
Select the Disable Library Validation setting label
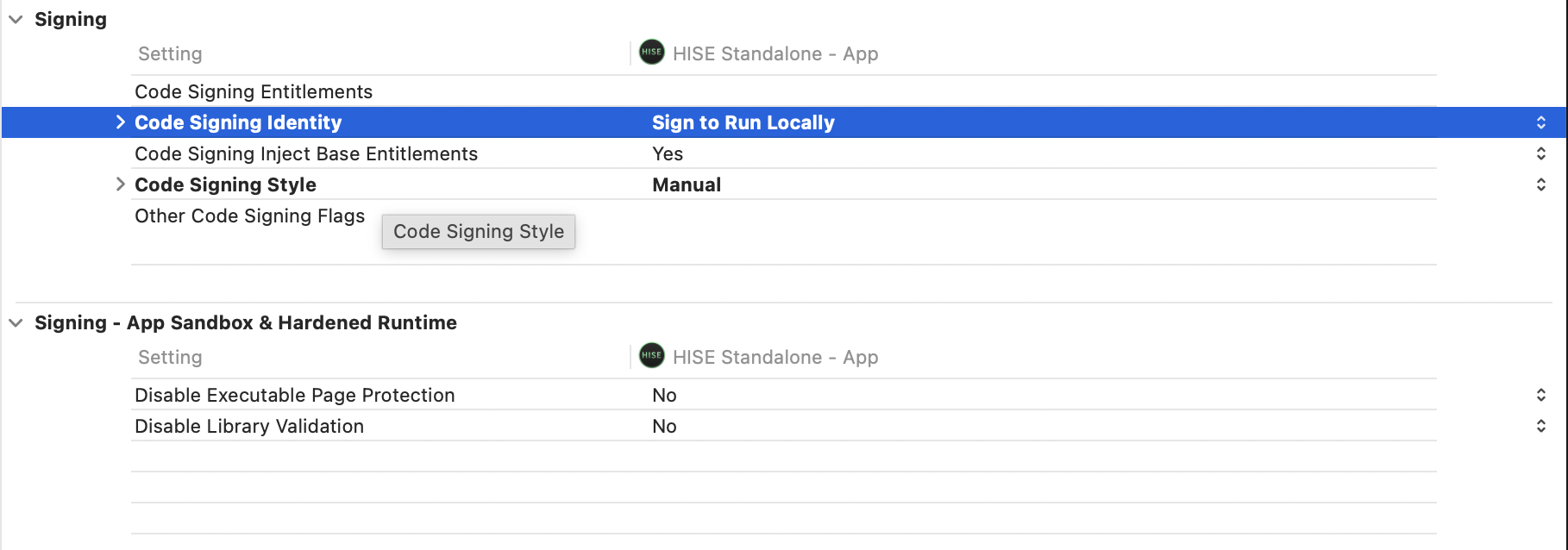coord(249,426)
